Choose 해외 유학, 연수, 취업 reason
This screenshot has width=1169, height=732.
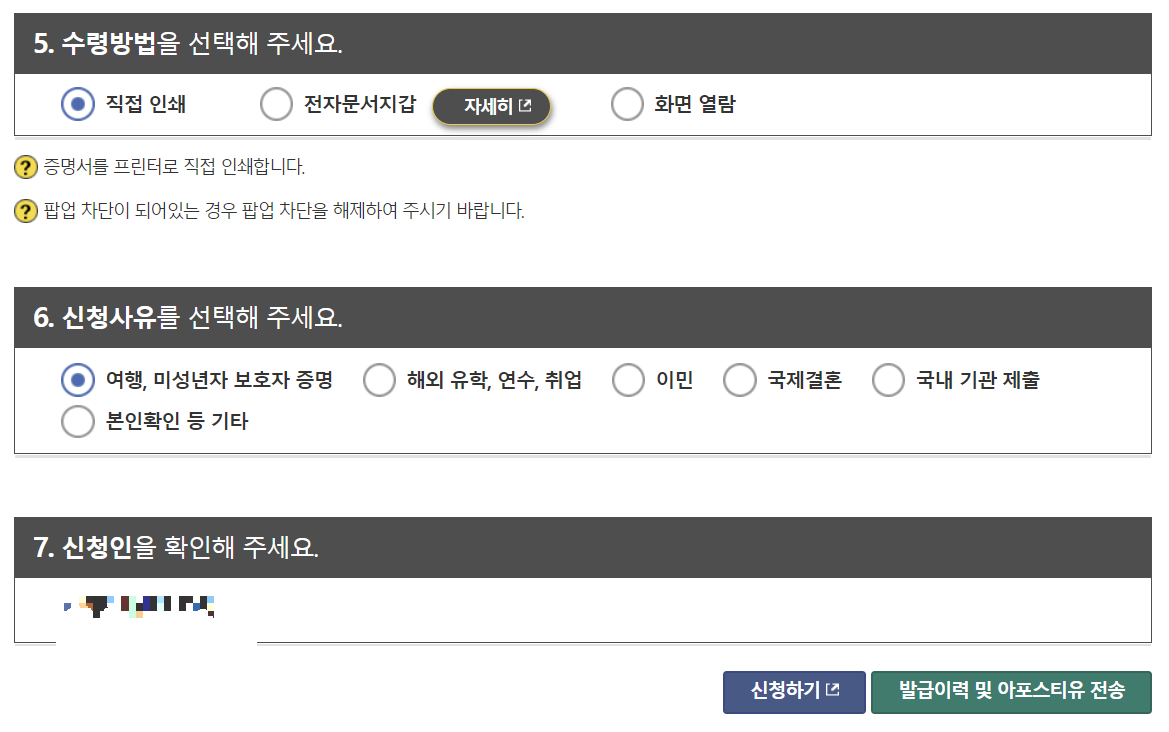(x=379, y=379)
